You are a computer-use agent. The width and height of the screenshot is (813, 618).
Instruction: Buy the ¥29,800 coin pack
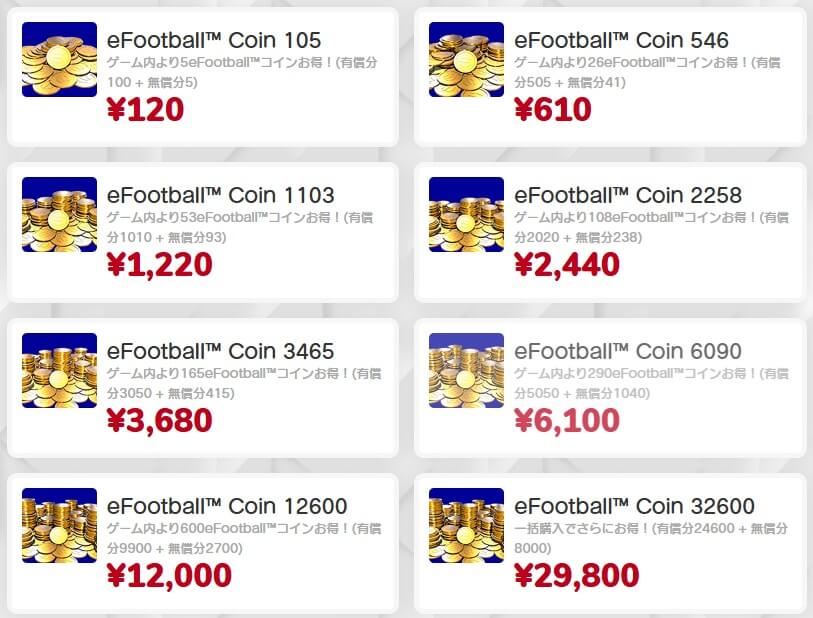click(576, 575)
